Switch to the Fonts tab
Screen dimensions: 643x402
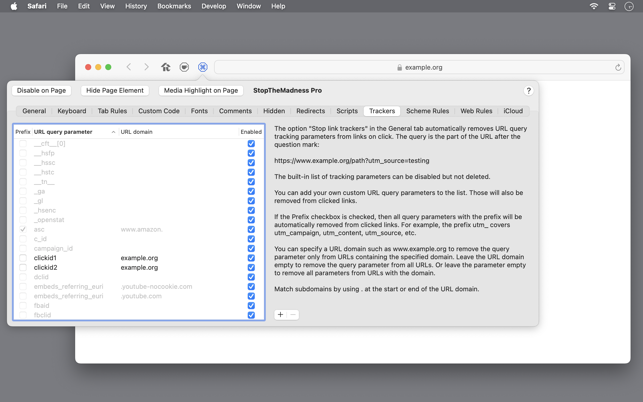coord(199,111)
